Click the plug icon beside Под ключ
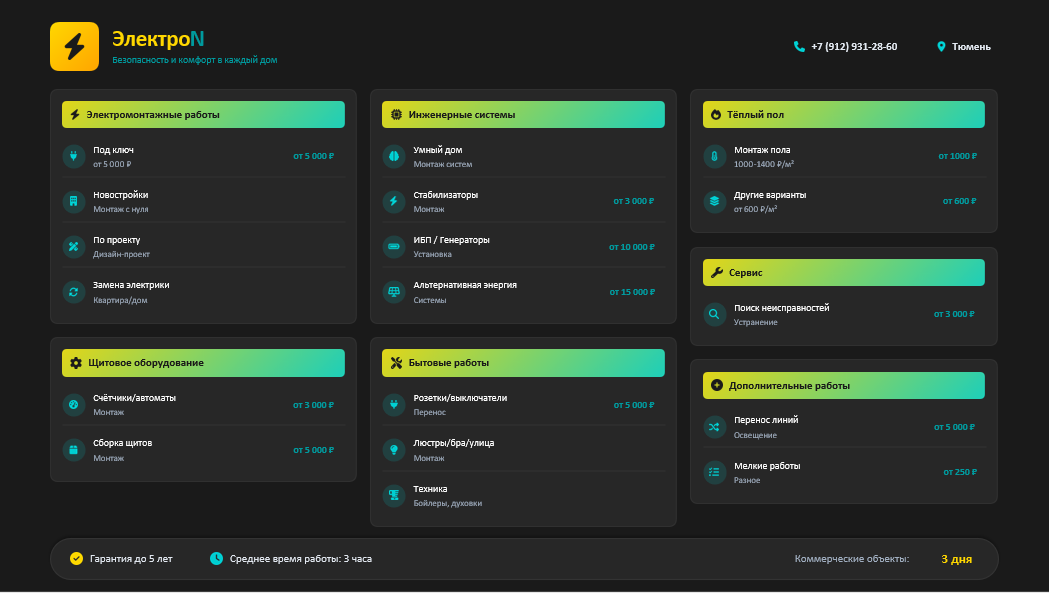The image size is (1049, 593). tap(73, 156)
